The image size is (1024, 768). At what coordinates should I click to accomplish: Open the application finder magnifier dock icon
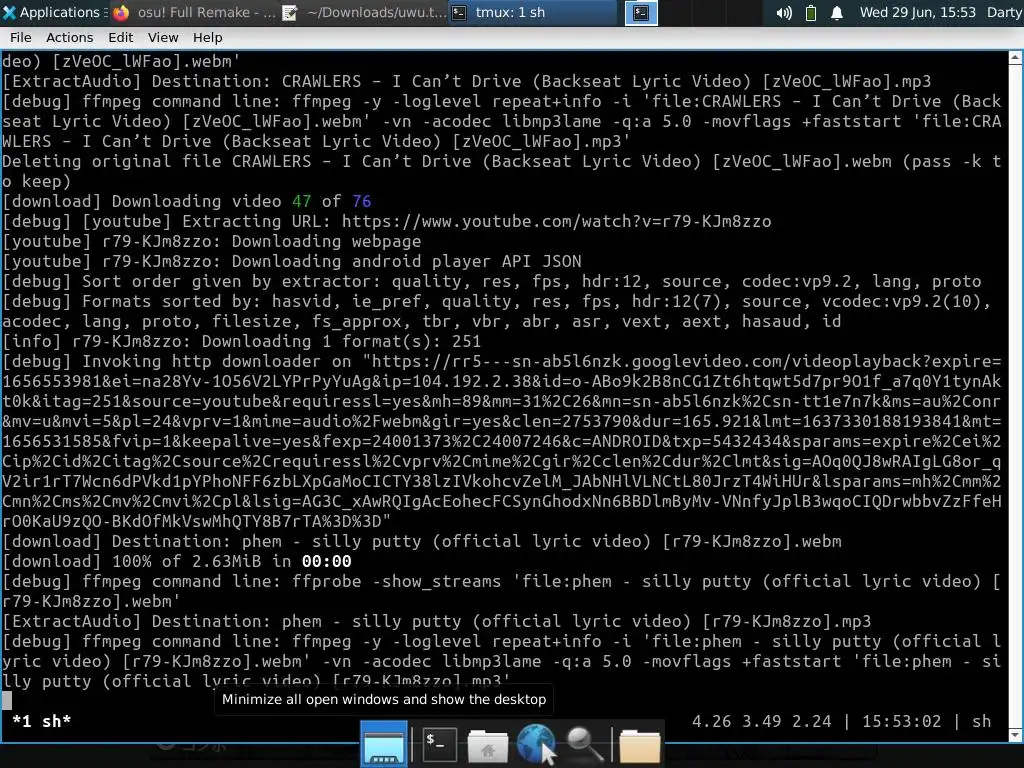584,744
